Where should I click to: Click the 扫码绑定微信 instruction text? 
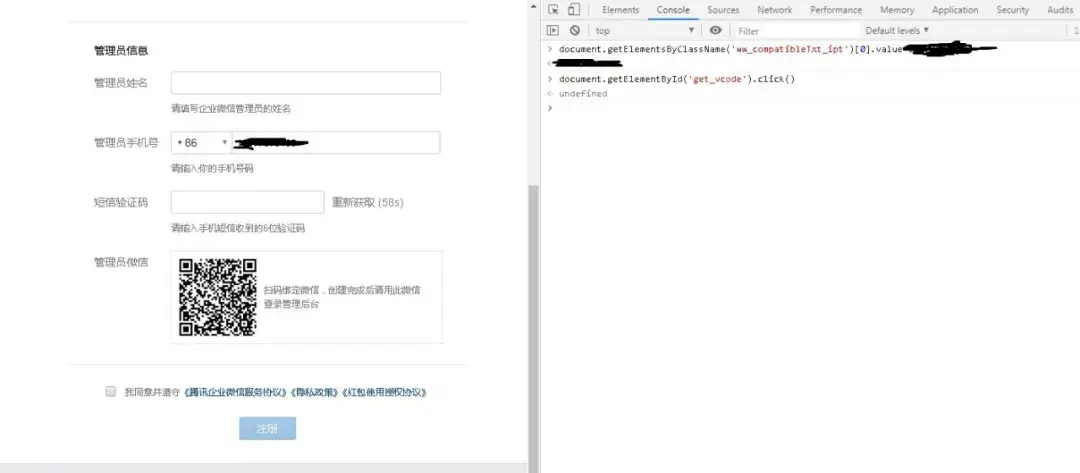point(342,297)
